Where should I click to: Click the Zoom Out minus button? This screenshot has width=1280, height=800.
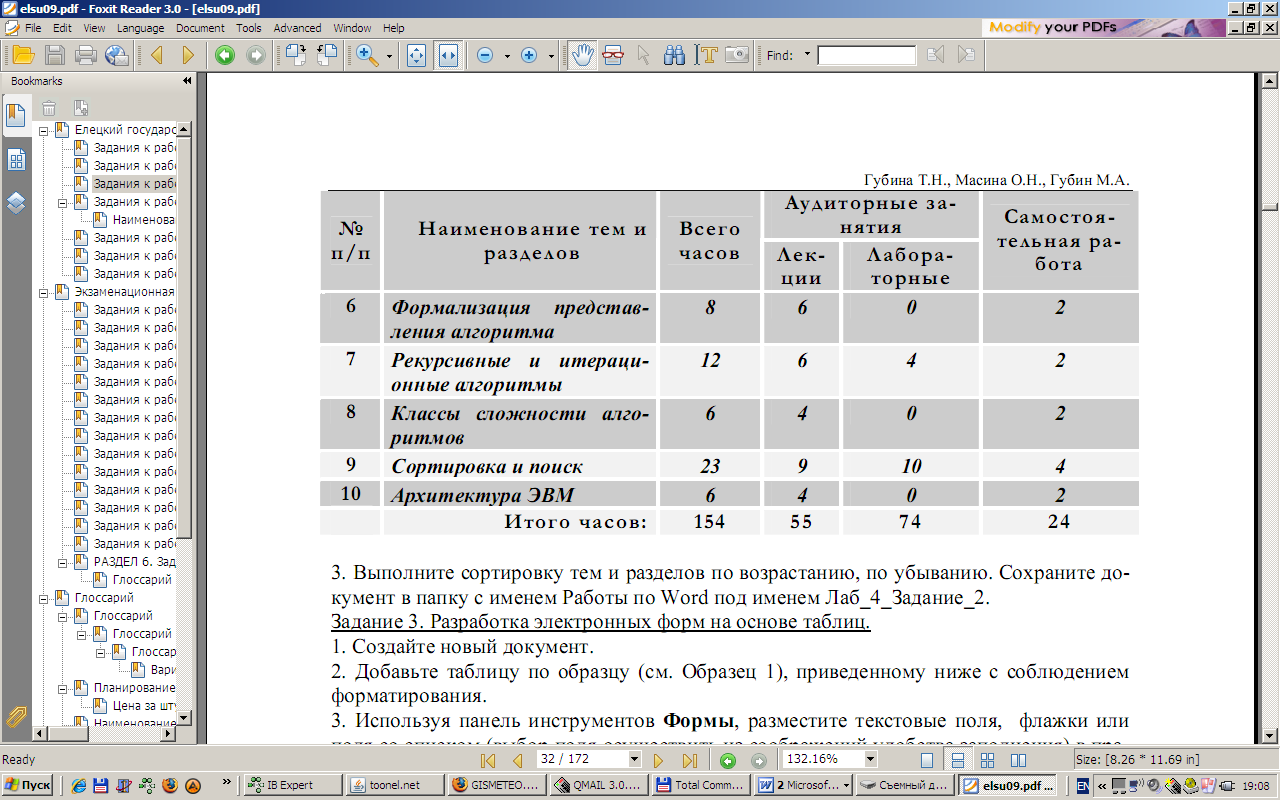point(485,55)
